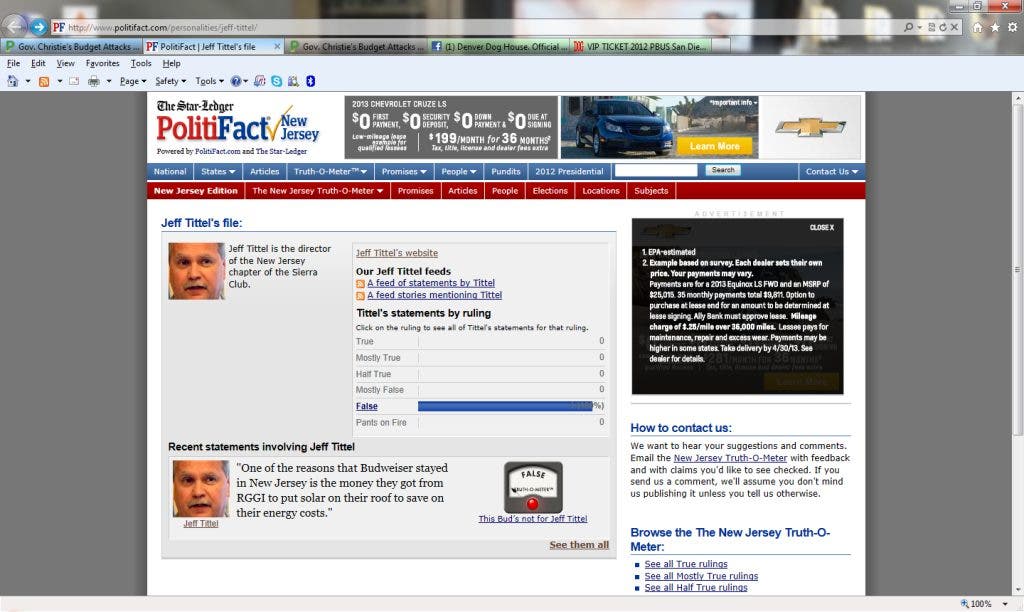Viewport: 1024px width, 612px height.
Task: Click the 'See them all' link
Action: click(579, 545)
